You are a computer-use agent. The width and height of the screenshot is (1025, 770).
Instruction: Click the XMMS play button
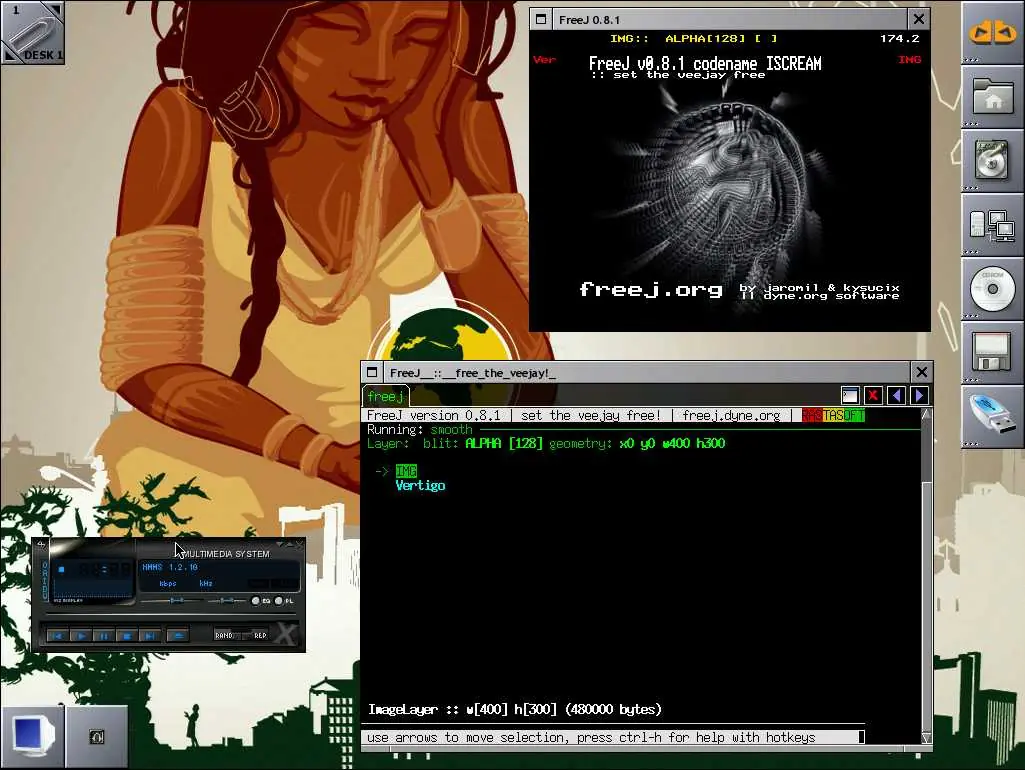(80, 635)
